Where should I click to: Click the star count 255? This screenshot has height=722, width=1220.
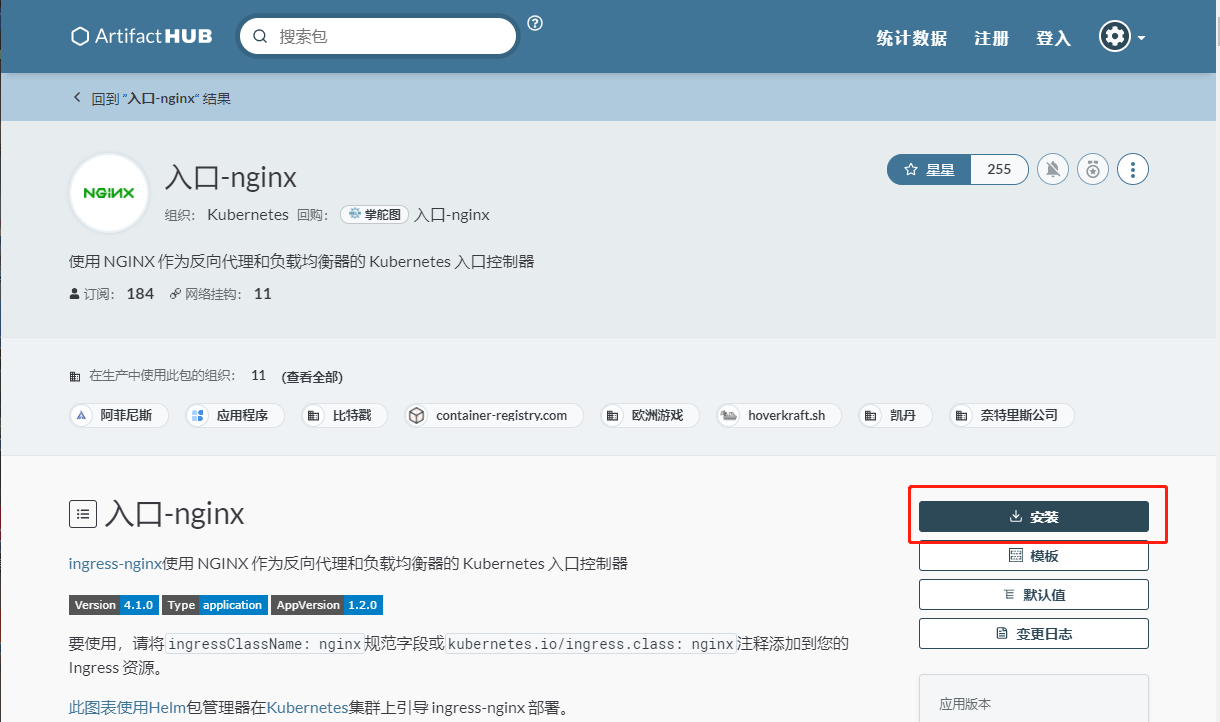click(x=999, y=170)
